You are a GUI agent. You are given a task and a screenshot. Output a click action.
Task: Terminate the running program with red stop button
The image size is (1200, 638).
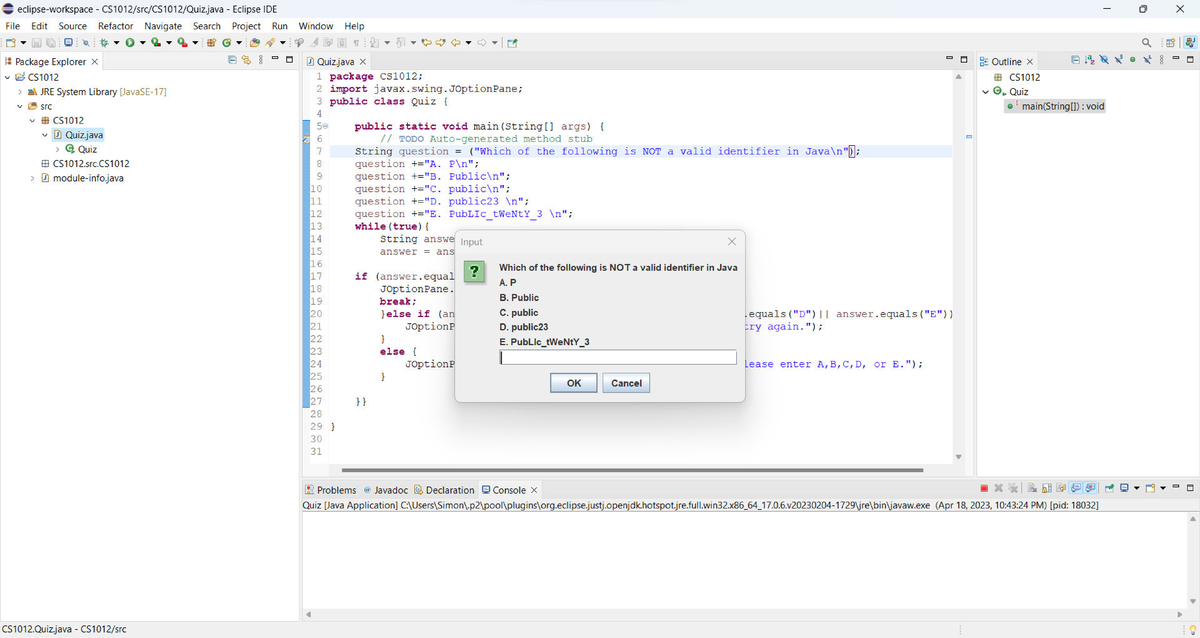click(985, 490)
